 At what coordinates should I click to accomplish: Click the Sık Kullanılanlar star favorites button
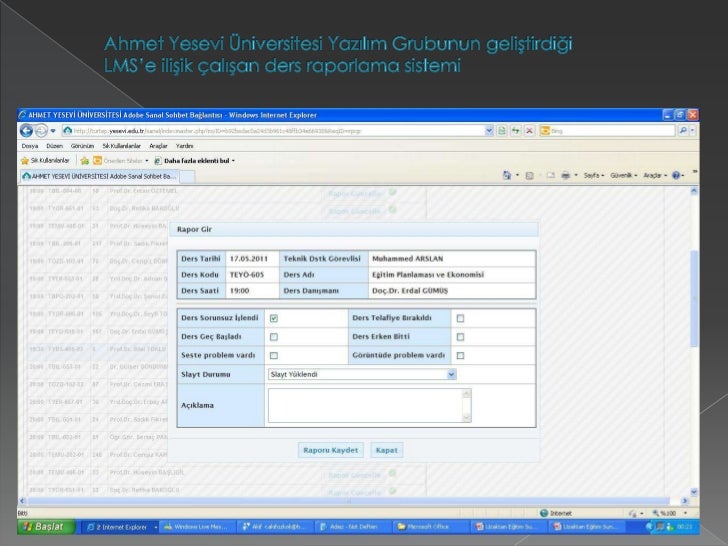click(x=45, y=161)
